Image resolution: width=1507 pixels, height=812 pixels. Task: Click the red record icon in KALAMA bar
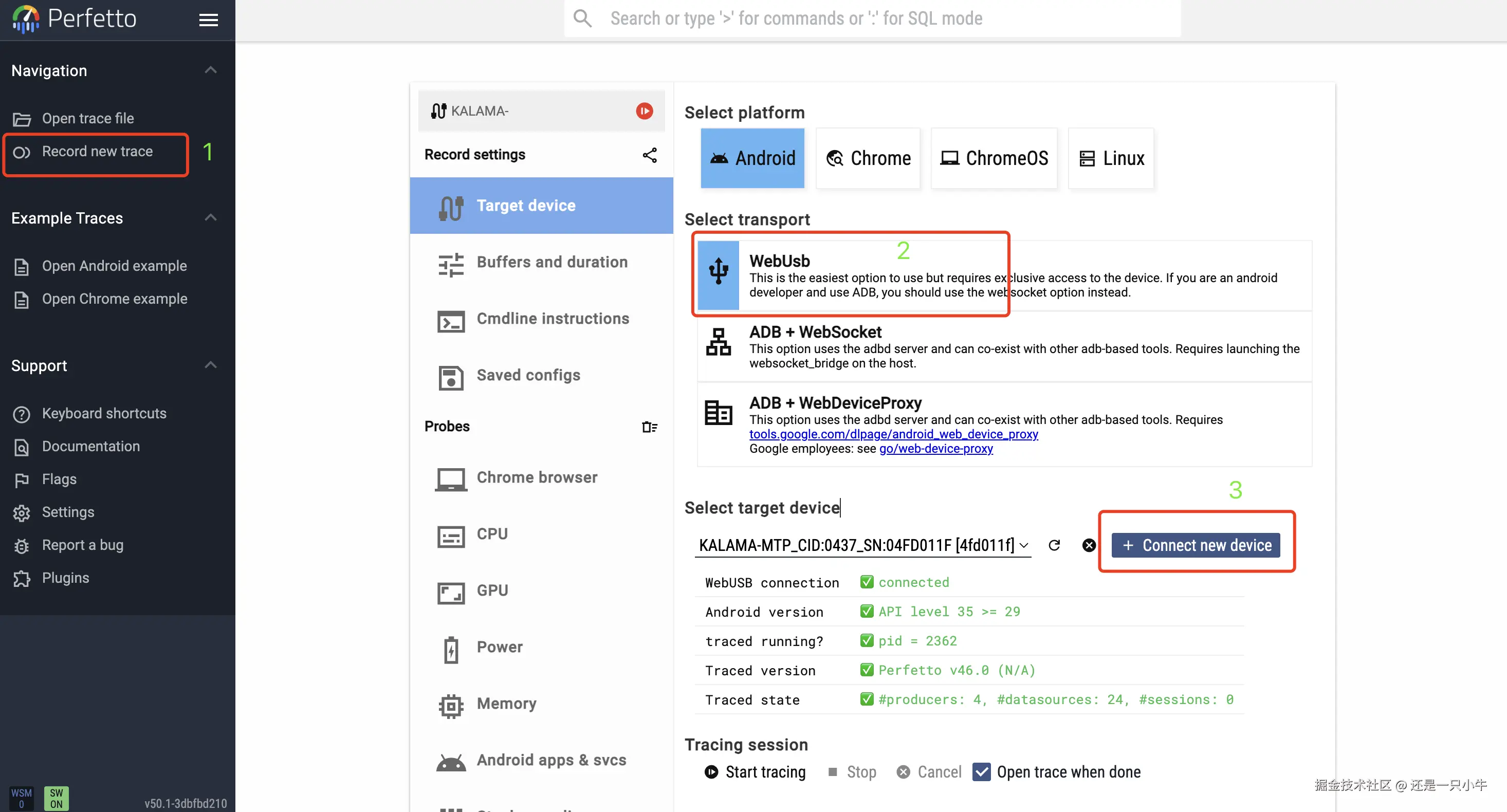click(x=644, y=111)
